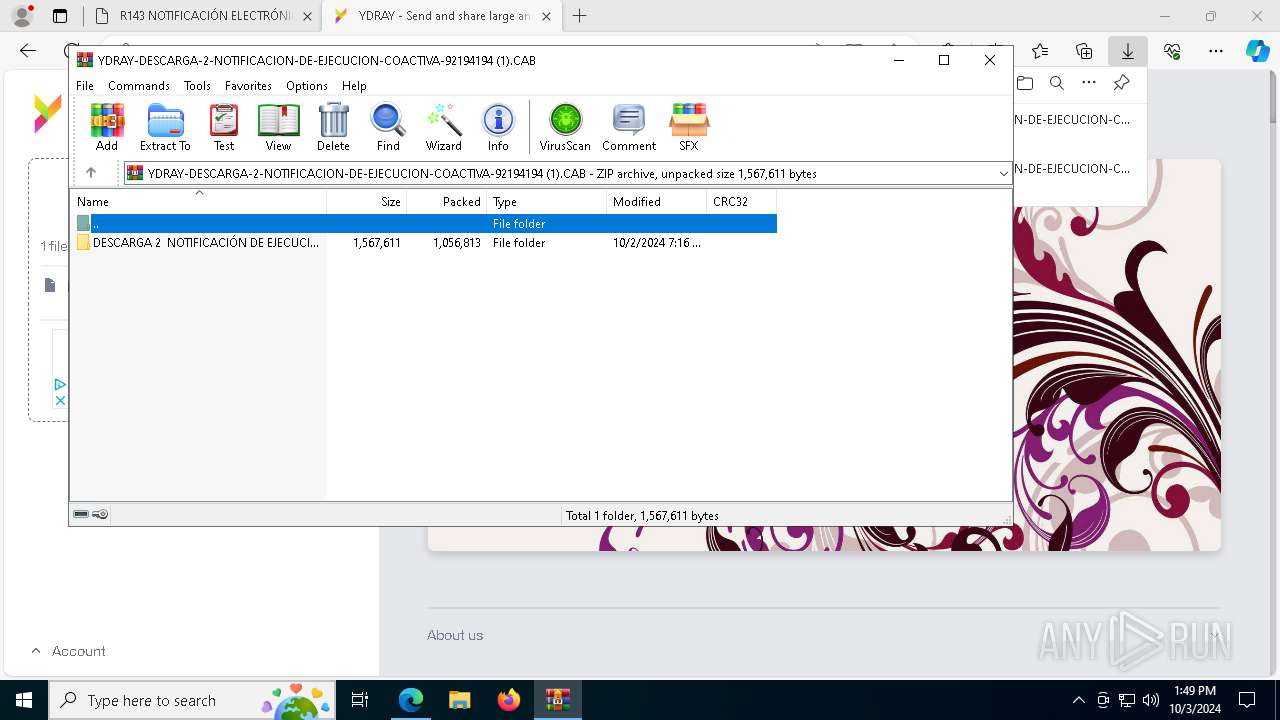Select the DESCARGA 2 NOTIFICACIÓN folder
The height and width of the screenshot is (720, 1280).
pyautogui.click(x=198, y=243)
